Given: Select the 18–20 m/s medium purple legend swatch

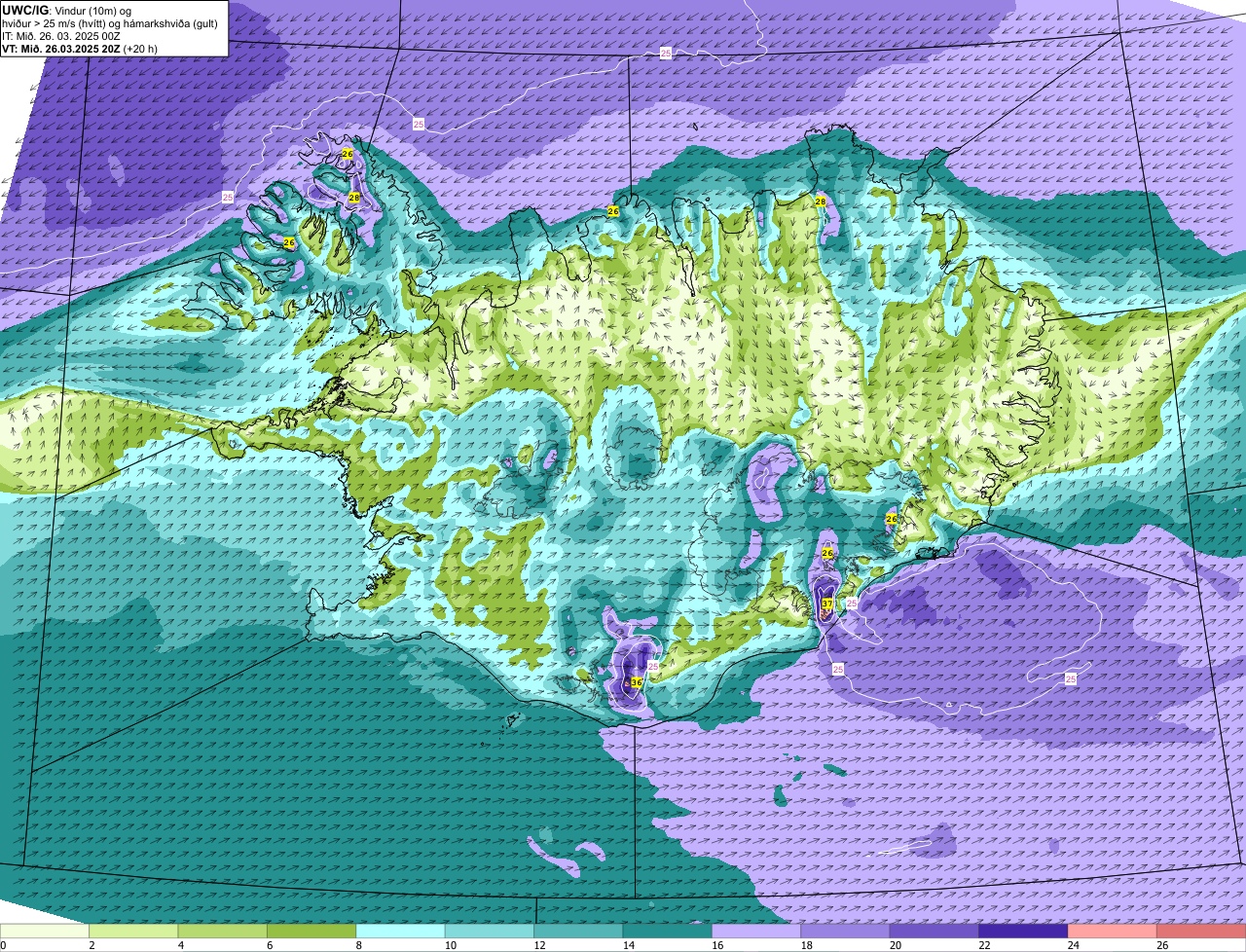Looking at the screenshot, I should (846, 932).
